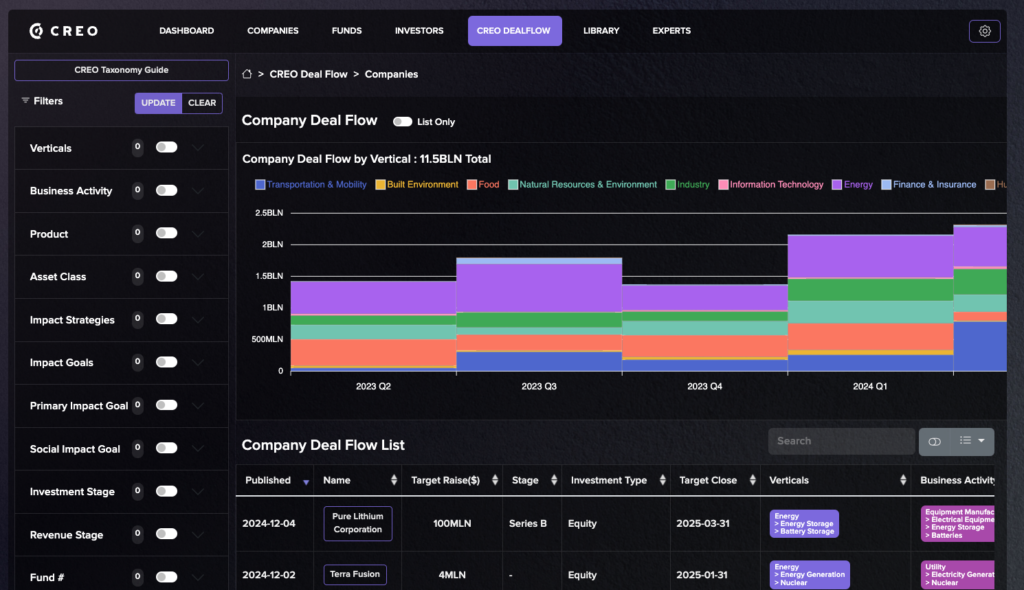This screenshot has width=1024, height=590.
Task: Expand the Asset Class filter chevron
Action: tap(198, 276)
